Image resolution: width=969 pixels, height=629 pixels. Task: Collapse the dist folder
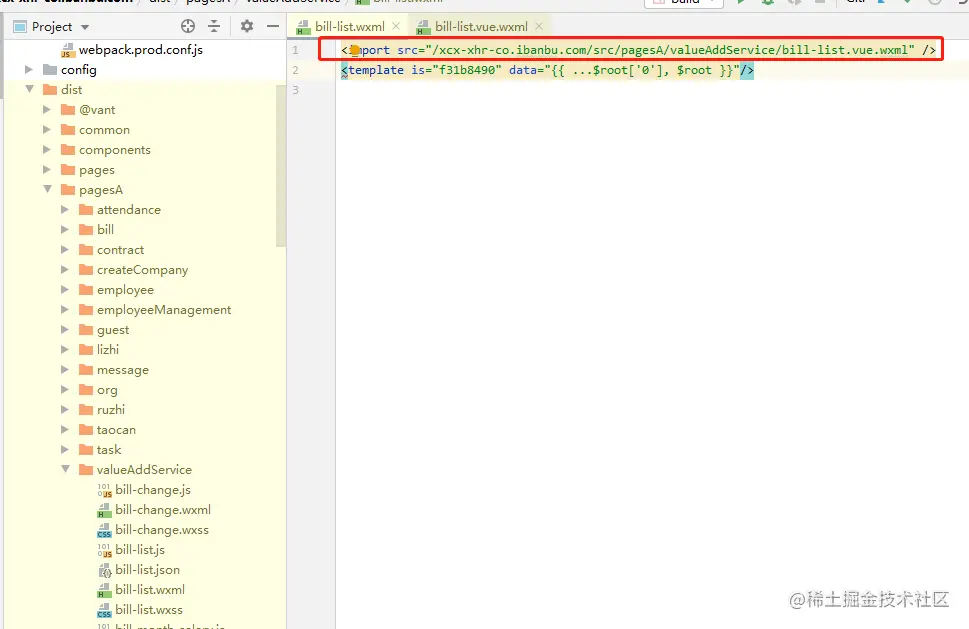pos(29,89)
